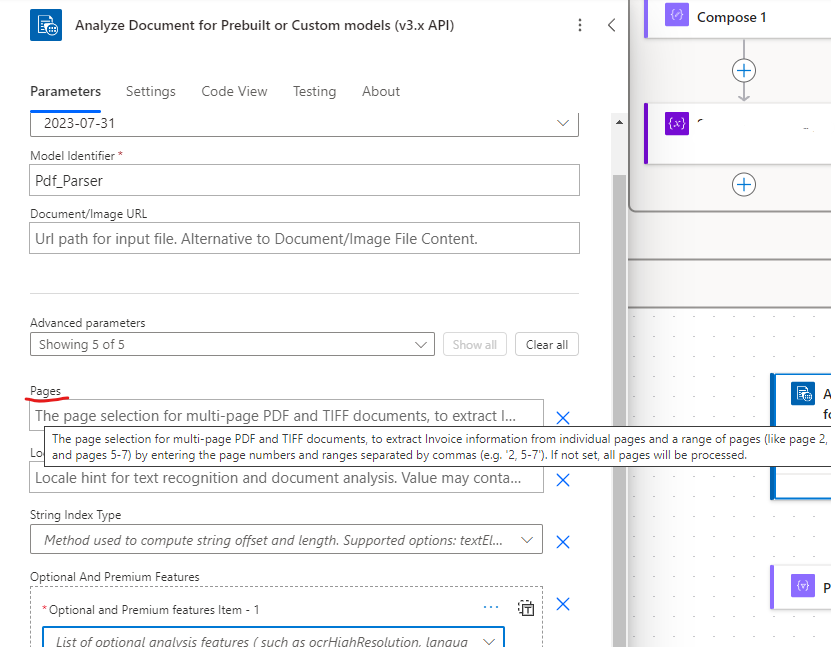Viewport: 835px width, 647px height.
Task: Click the Show all button
Action: 474,343
